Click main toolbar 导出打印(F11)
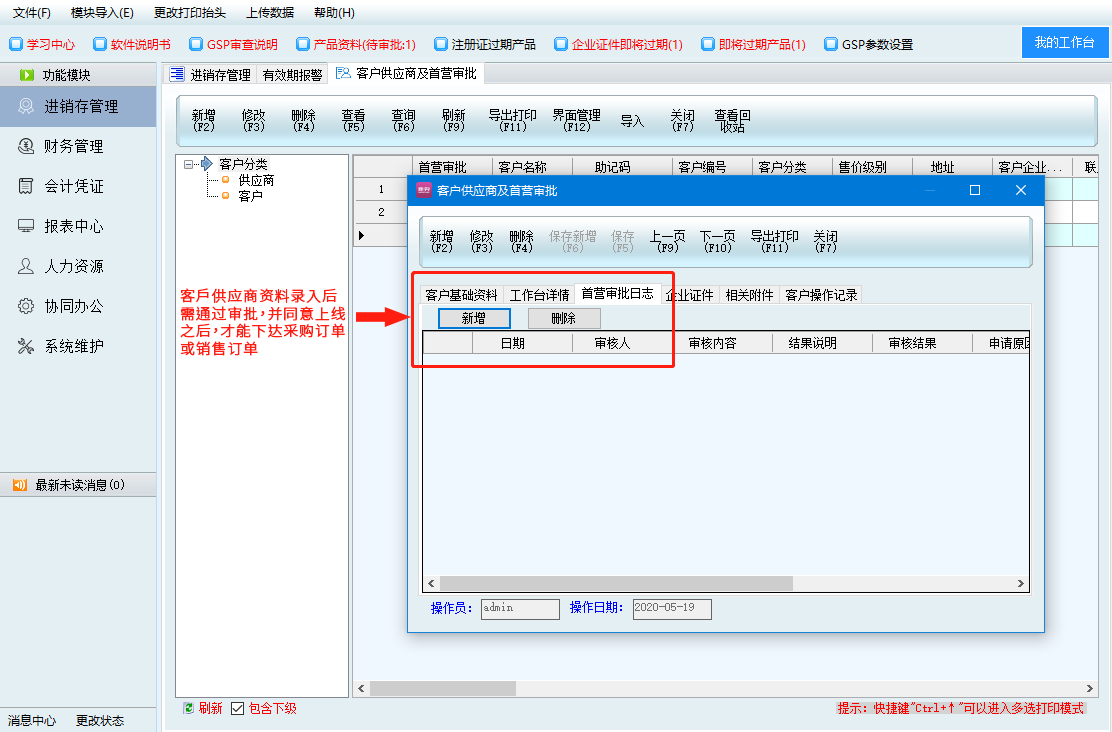This screenshot has height=732, width=1112. (513, 121)
